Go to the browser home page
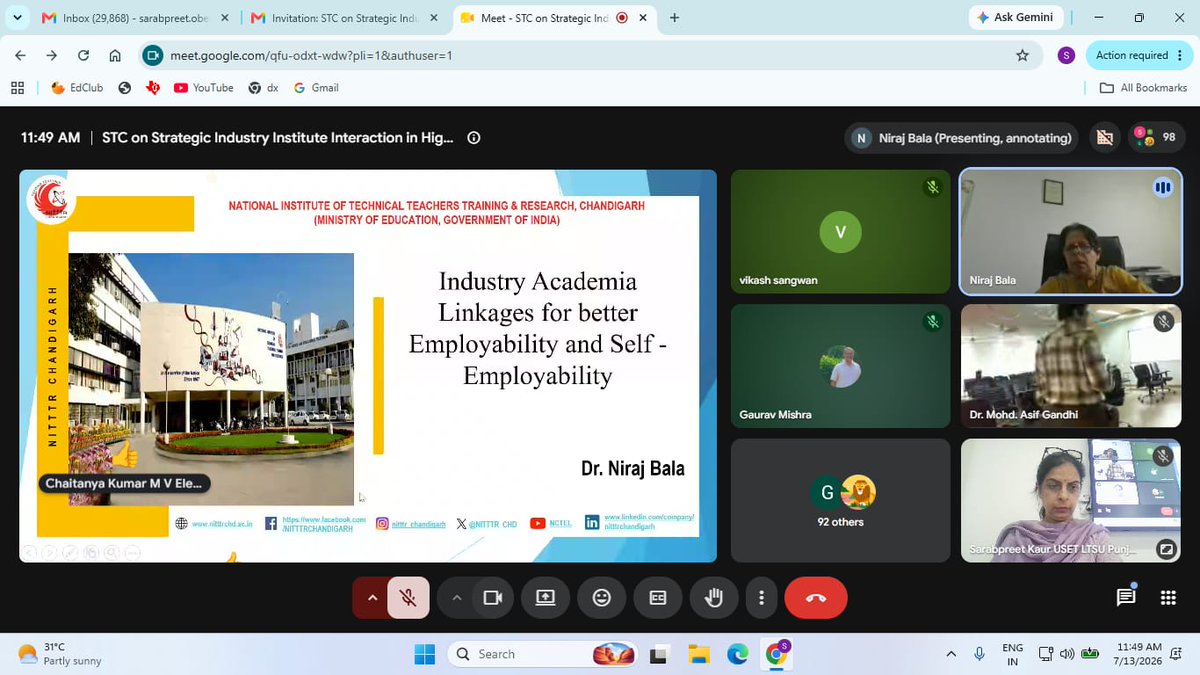This screenshot has height=675, width=1200. pyautogui.click(x=115, y=55)
